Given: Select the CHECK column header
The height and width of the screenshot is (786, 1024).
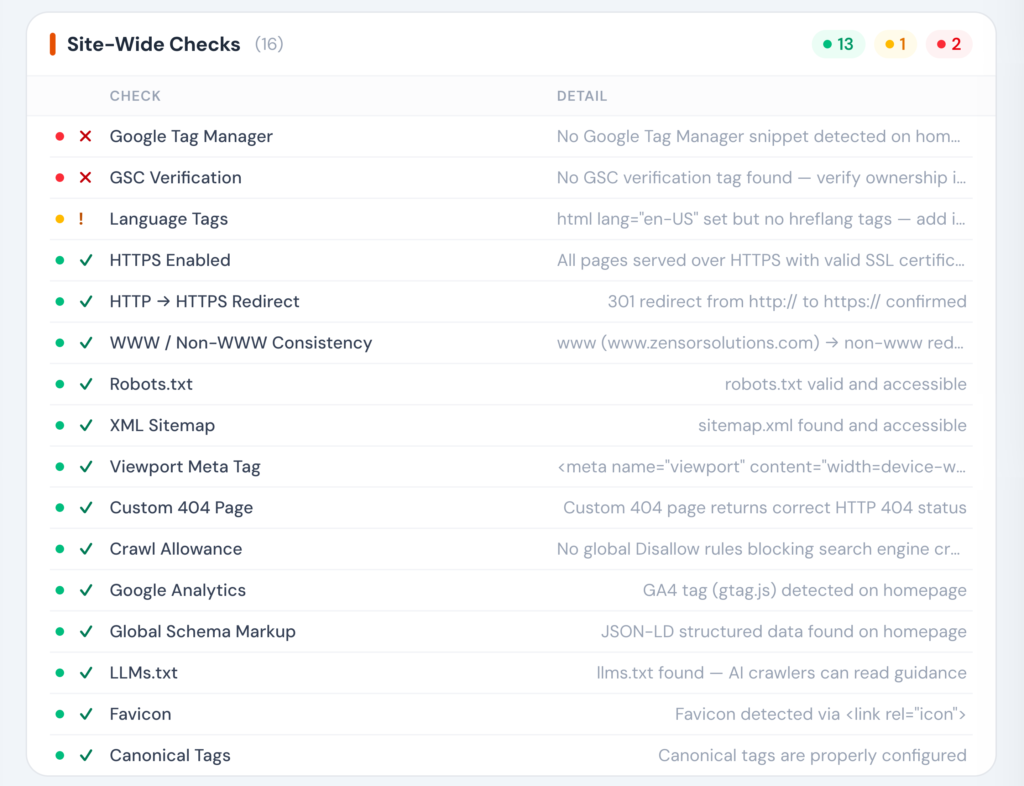Looking at the screenshot, I should coord(135,96).
